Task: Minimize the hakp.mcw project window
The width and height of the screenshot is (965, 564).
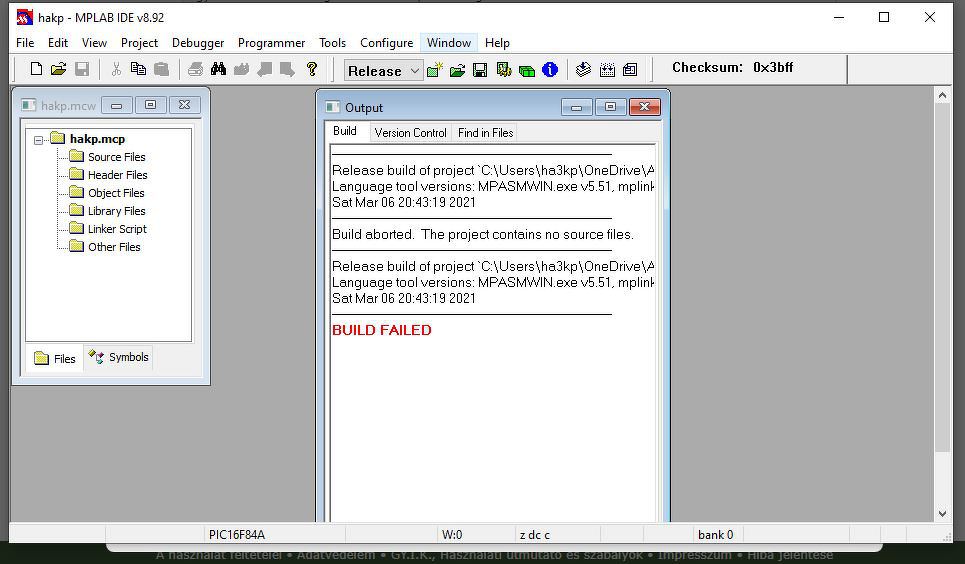Action: [116, 105]
